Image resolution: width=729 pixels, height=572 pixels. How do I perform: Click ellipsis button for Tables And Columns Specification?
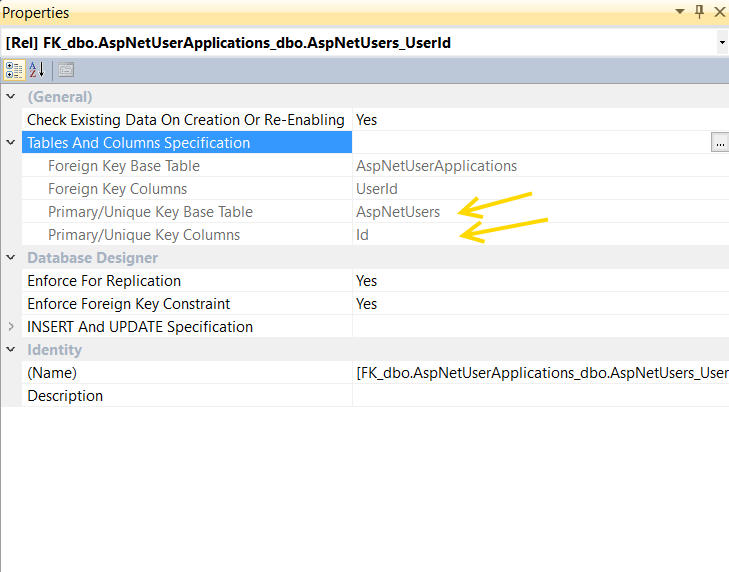click(x=719, y=143)
